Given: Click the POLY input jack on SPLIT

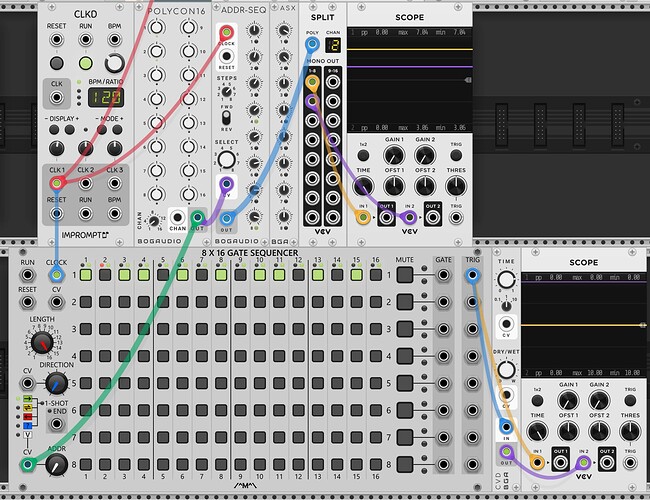Looking at the screenshot, I should (x=312, y=44).
